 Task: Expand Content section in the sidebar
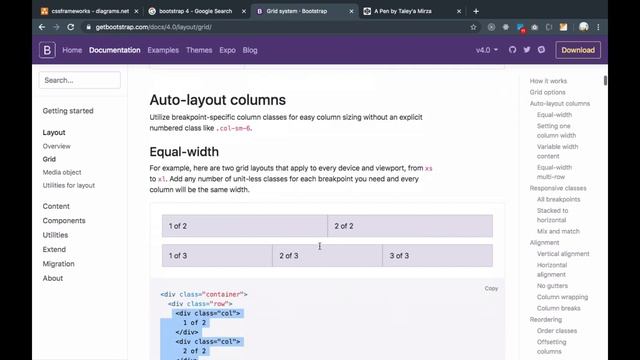click(x=56, y=207)
